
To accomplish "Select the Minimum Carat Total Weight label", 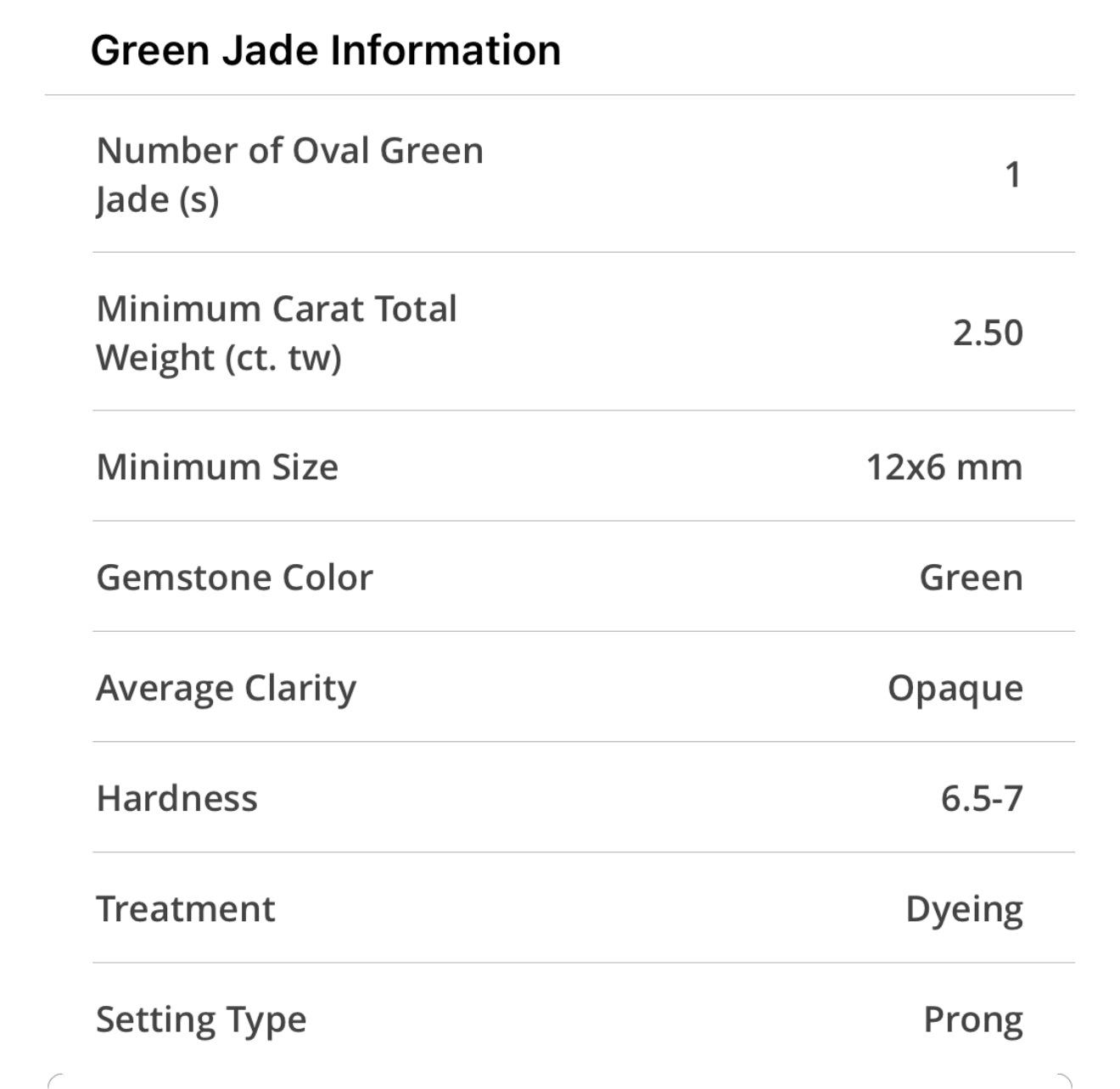I will [x=276, y=332].
